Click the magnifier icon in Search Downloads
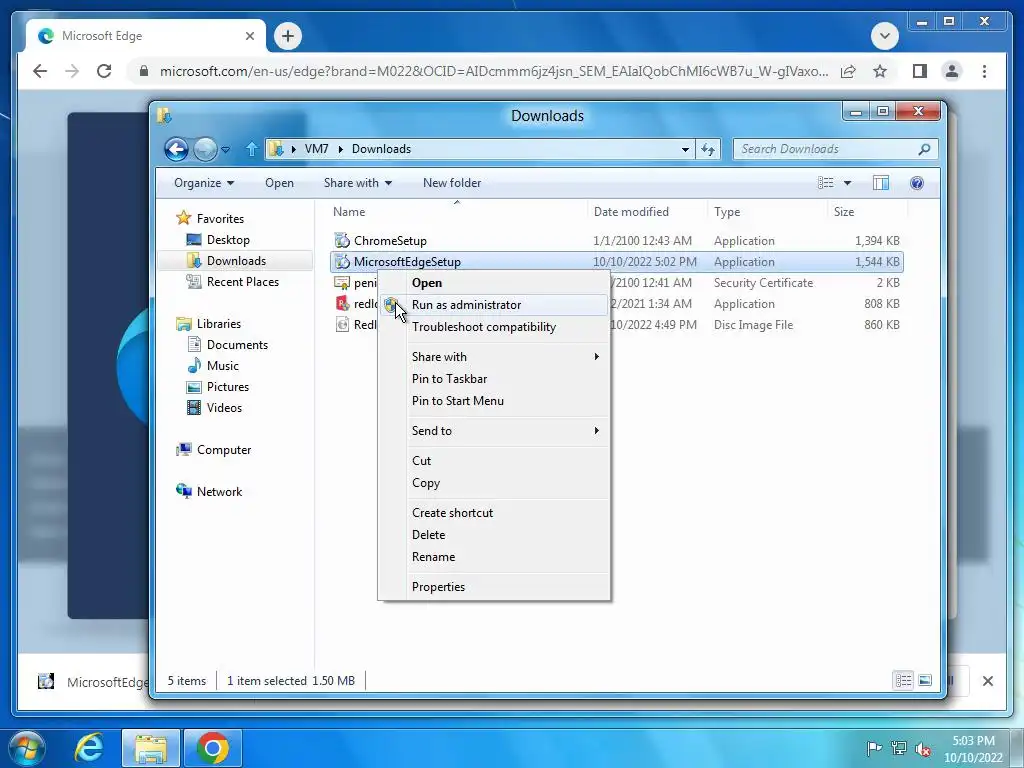The height and width of the screenshot is (768, 1024). coord(924,150)
